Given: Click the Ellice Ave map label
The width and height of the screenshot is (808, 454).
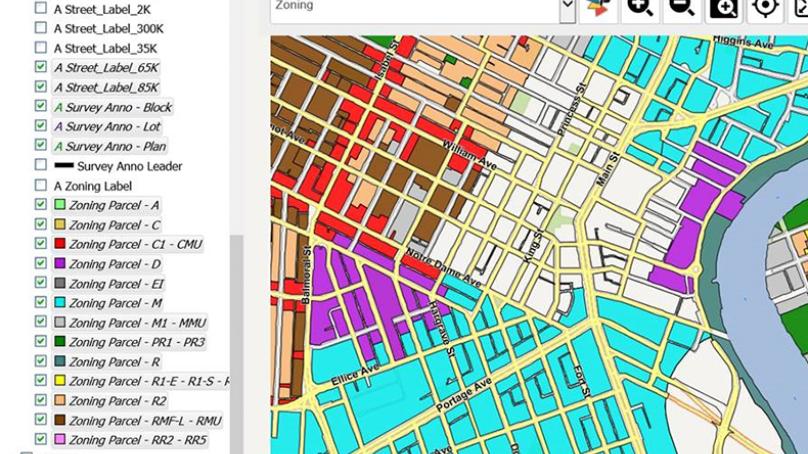Looking at the screenshot, I should click(x=355, y=375).
